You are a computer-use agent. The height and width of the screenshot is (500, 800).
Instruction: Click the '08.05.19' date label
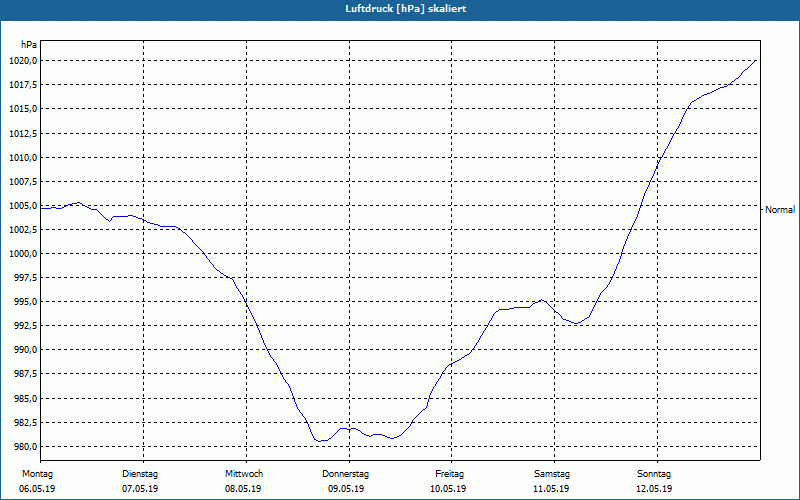click(x=243, y=489)
